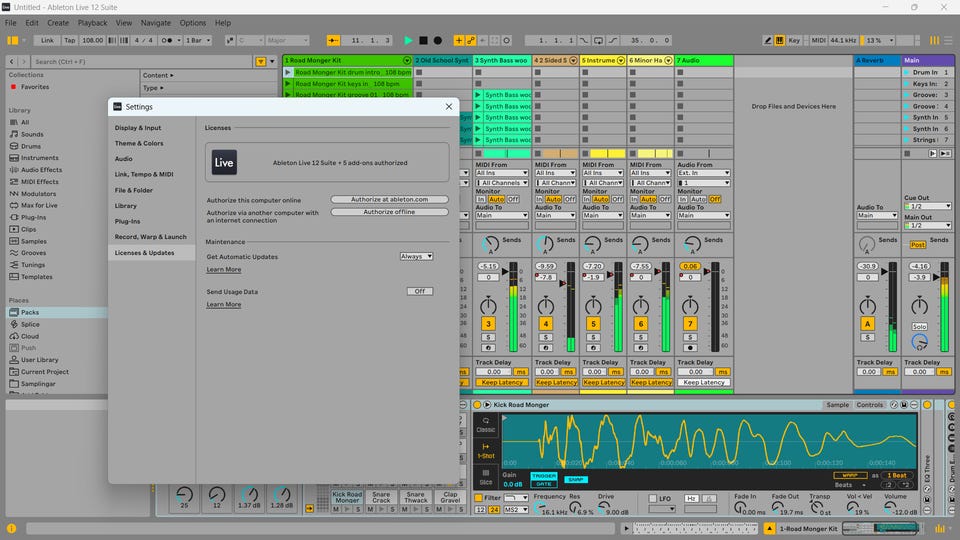Expand the Content filter in browser
The width and height of the screenshot is (960, 540).
coord(156,75)
